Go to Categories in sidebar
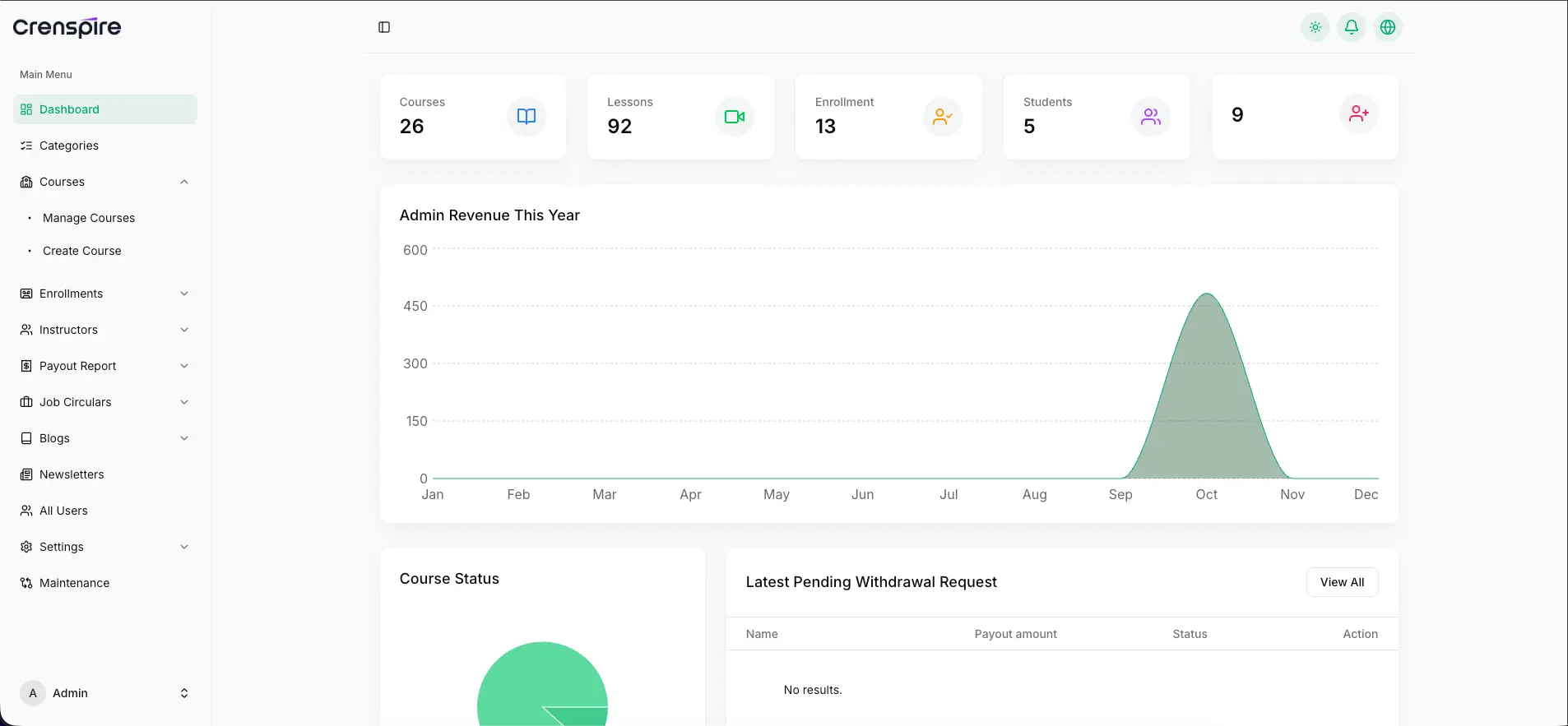 tap(69, 146)
